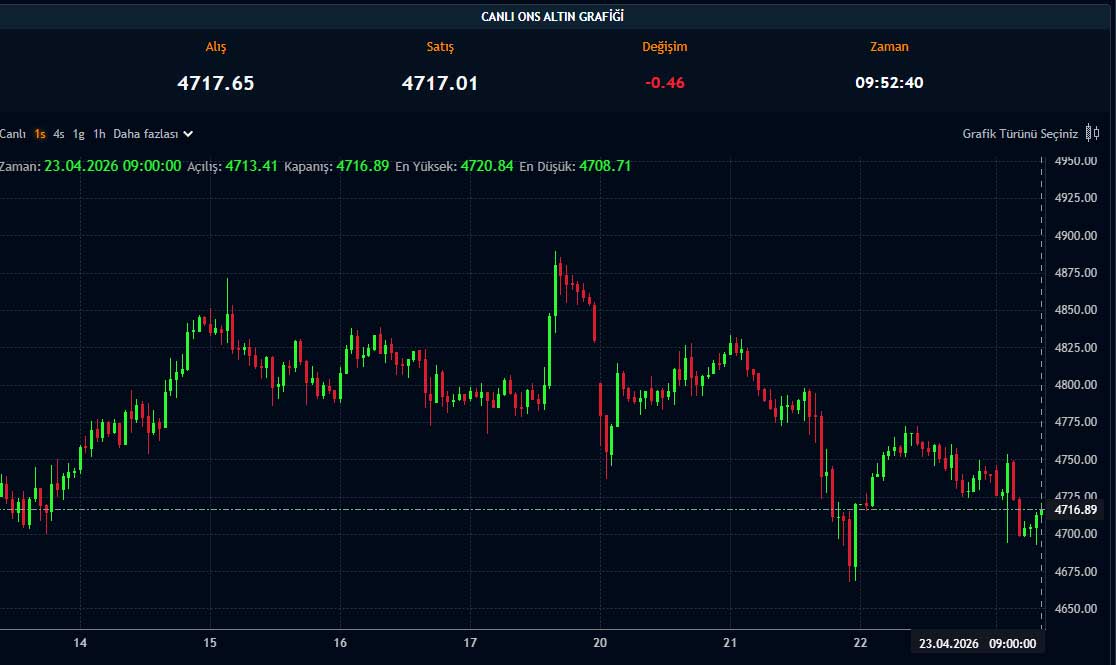The image size is (1116, 665).
Task: Click the Alış price value 4717.65
Action: 216,83
